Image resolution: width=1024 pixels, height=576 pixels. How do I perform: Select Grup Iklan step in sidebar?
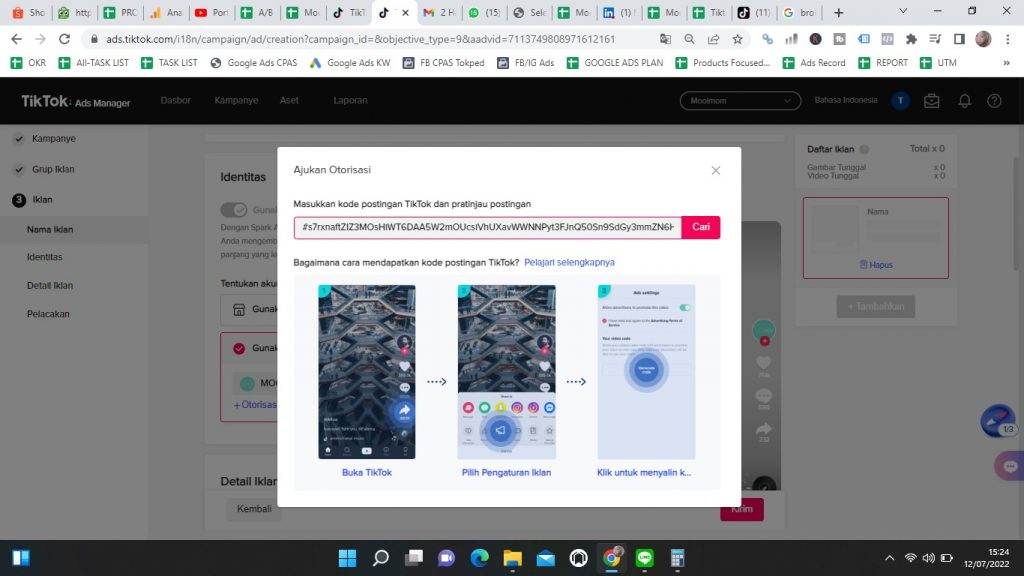(53, 169)
